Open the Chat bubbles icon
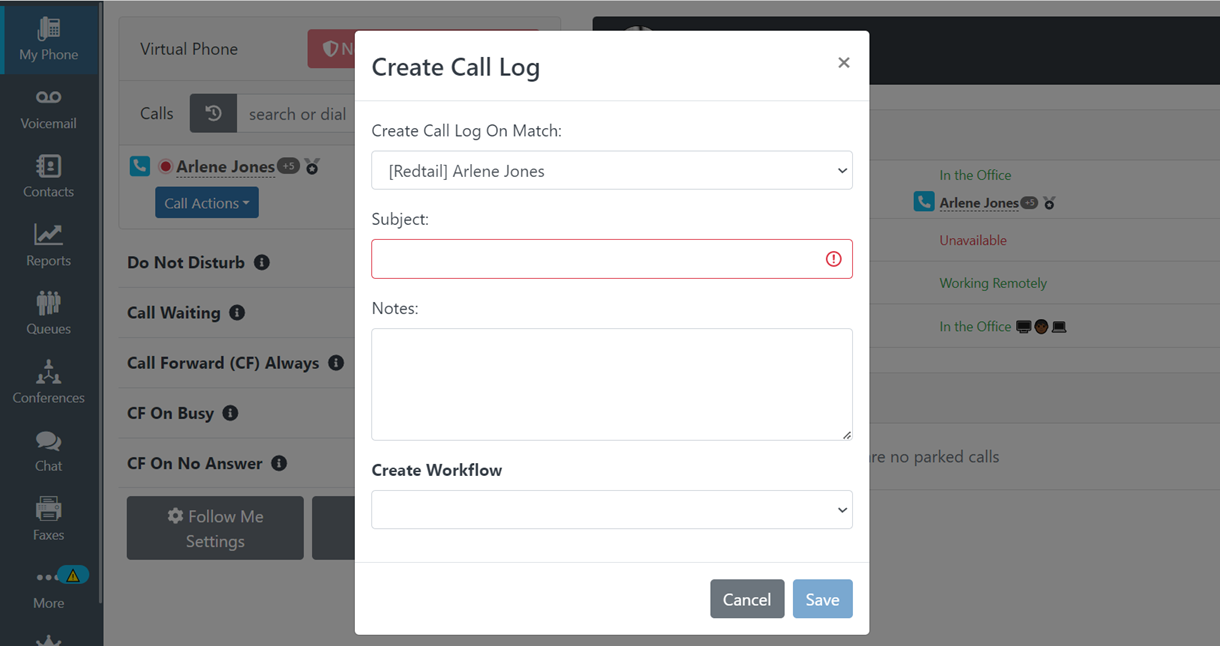1220x646 pixels. (x=48, y=441)
